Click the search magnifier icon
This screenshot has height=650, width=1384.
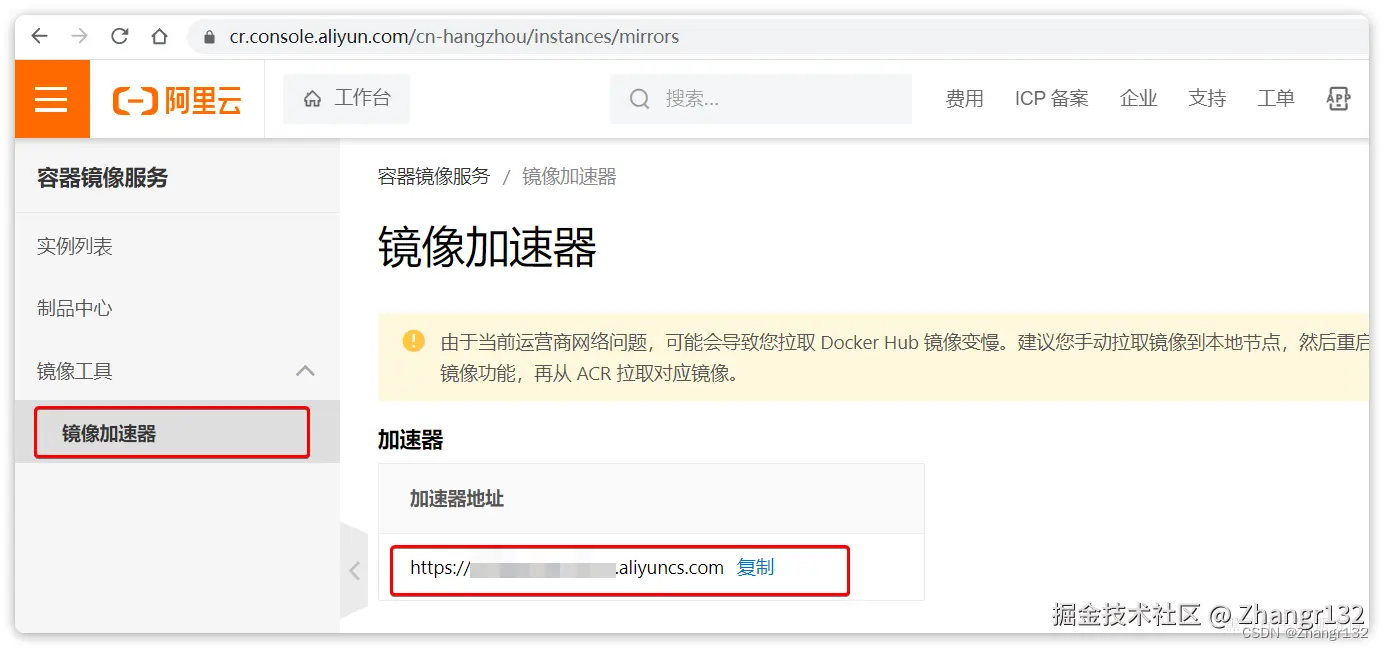click(639, 98)
